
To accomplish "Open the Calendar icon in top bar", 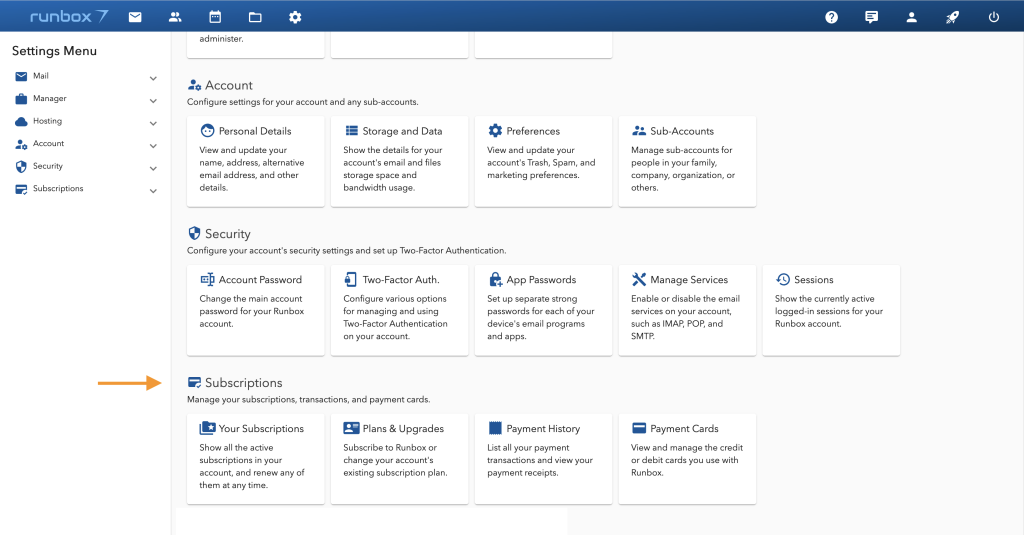I will 215,17.
